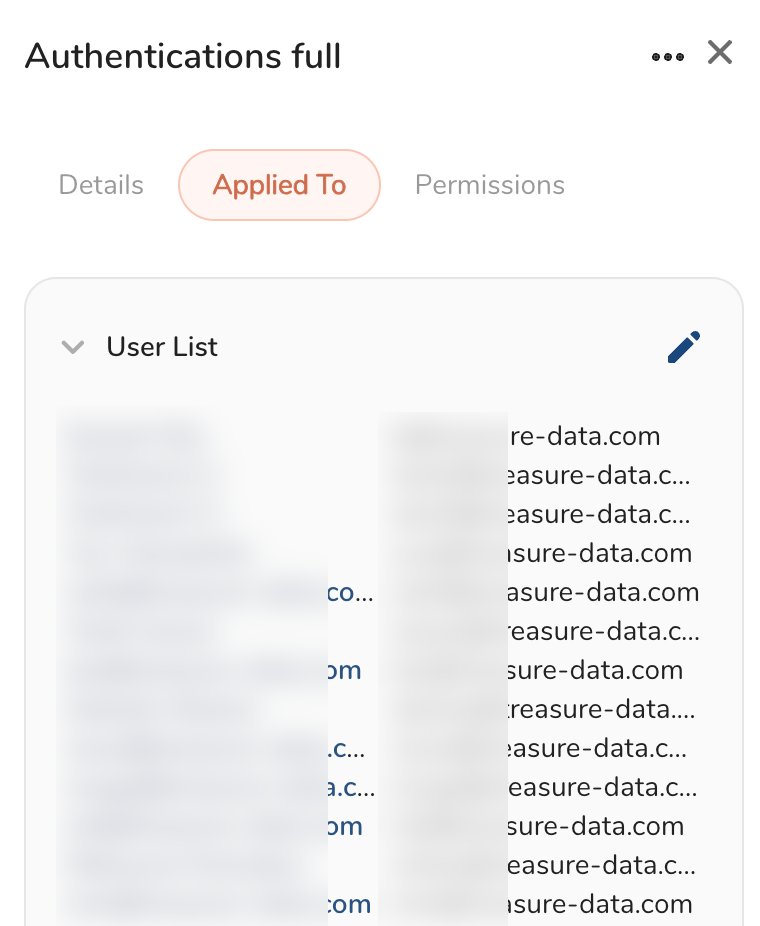Click the User List section heading
The width and height of the screenshot is (760, 926).
(x=162, y=347)
